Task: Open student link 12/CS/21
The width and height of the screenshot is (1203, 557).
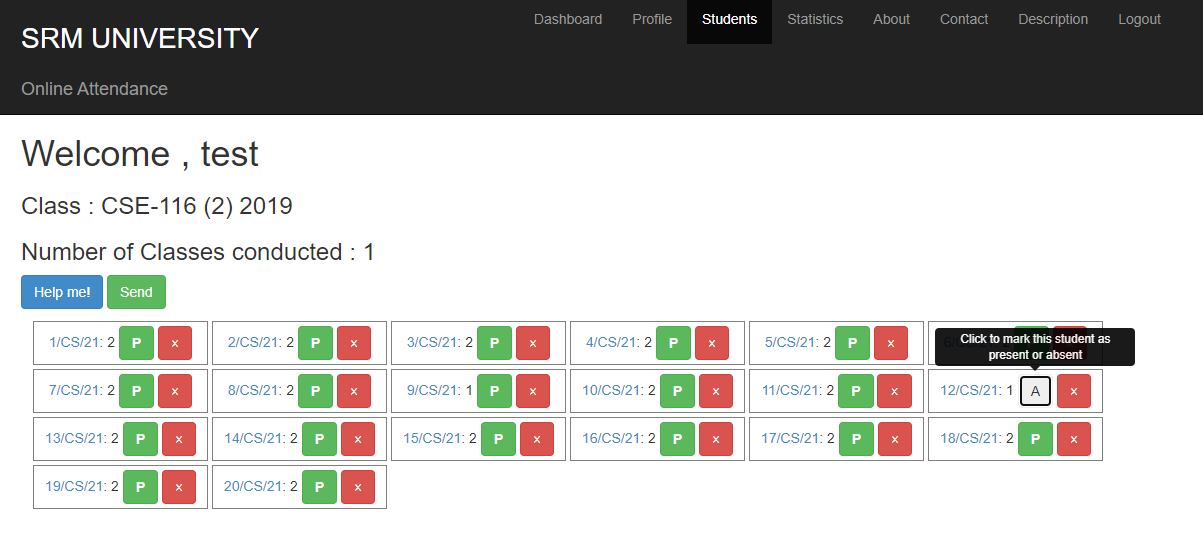Action: [x=971, y=391]
